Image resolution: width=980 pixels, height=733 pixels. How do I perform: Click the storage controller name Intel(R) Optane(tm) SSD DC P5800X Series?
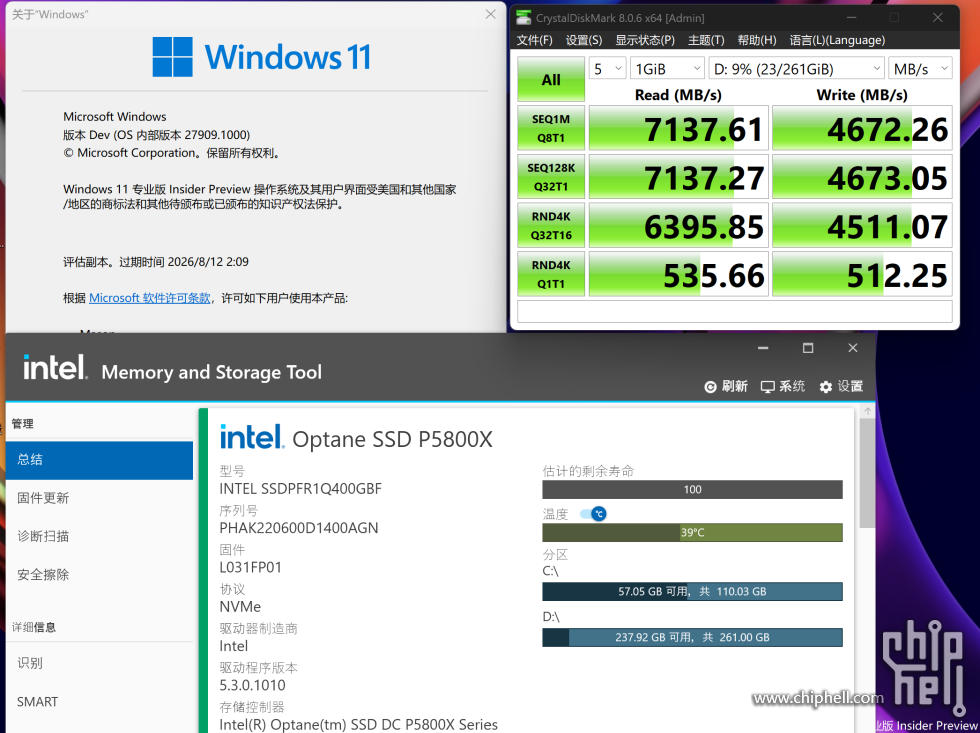click(359, 725)
